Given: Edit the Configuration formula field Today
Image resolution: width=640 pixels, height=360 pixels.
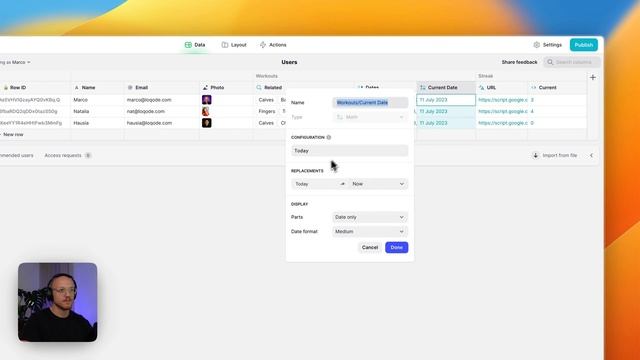Looking at the screenshot, I should coord(349,151).
